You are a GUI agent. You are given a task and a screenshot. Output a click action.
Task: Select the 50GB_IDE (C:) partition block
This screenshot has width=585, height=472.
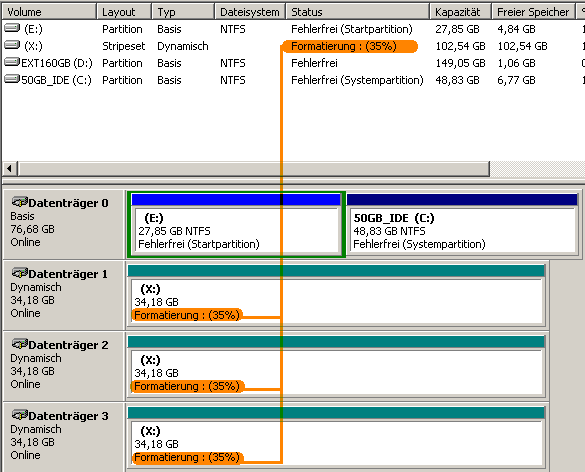[463, 232]
